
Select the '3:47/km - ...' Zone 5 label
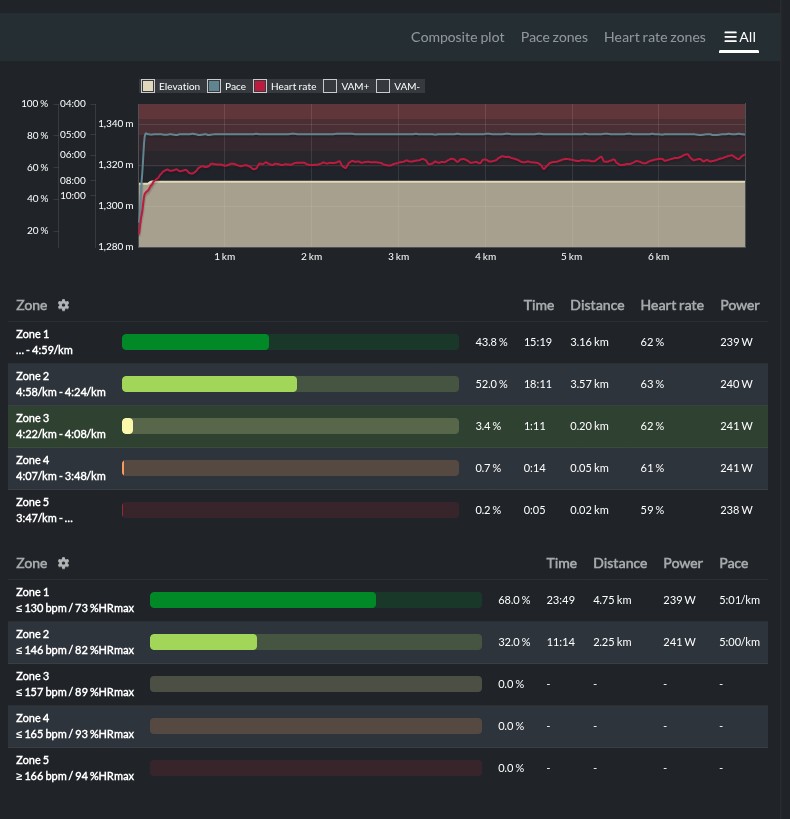tap(44, 518)
